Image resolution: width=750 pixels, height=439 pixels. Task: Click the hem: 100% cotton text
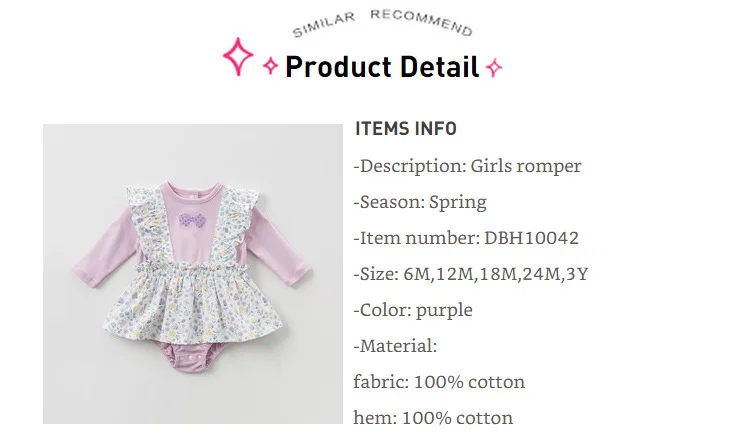pyautogui.click(x=433, y=418)
